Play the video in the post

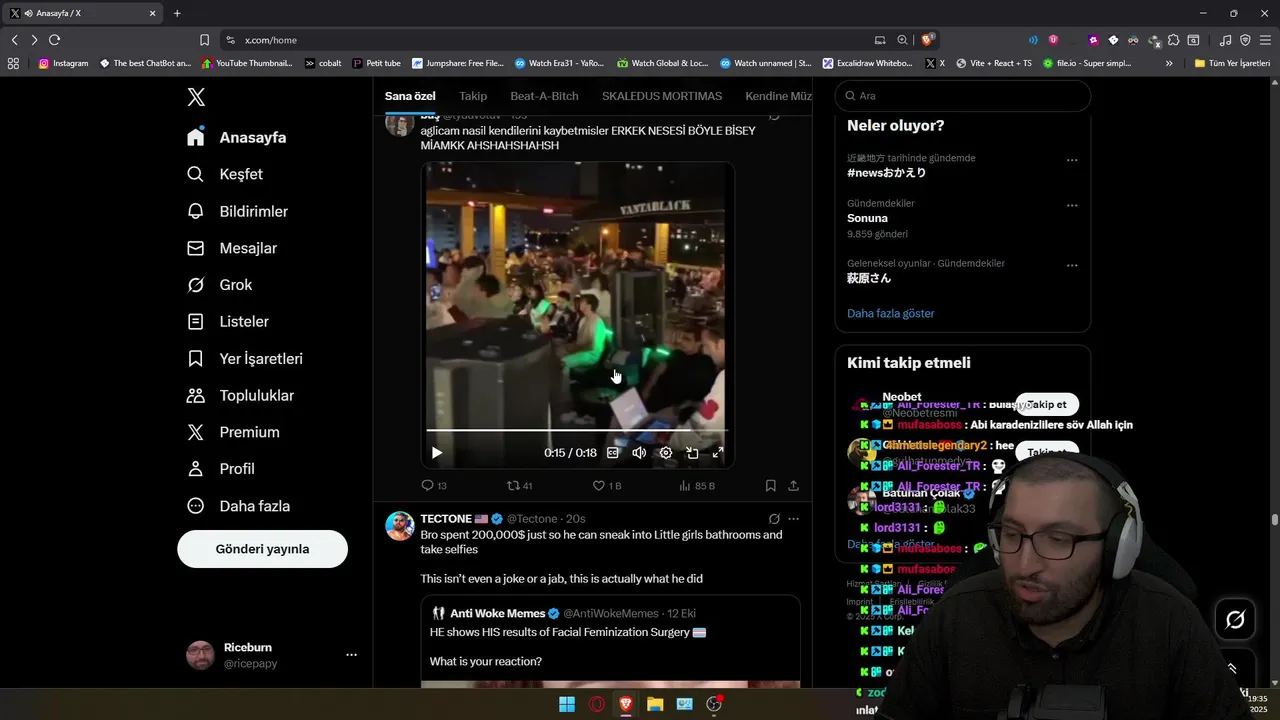[437, 453]
